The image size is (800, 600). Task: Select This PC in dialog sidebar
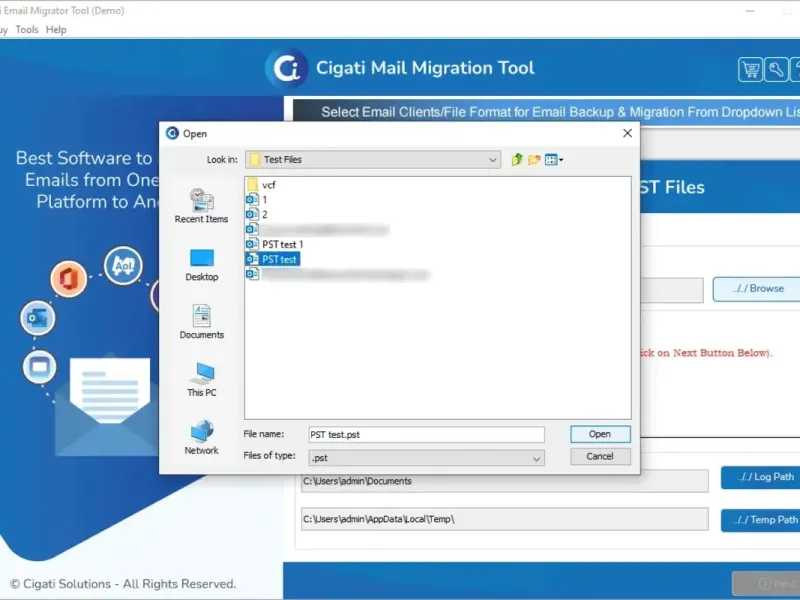tap(202, 380)
